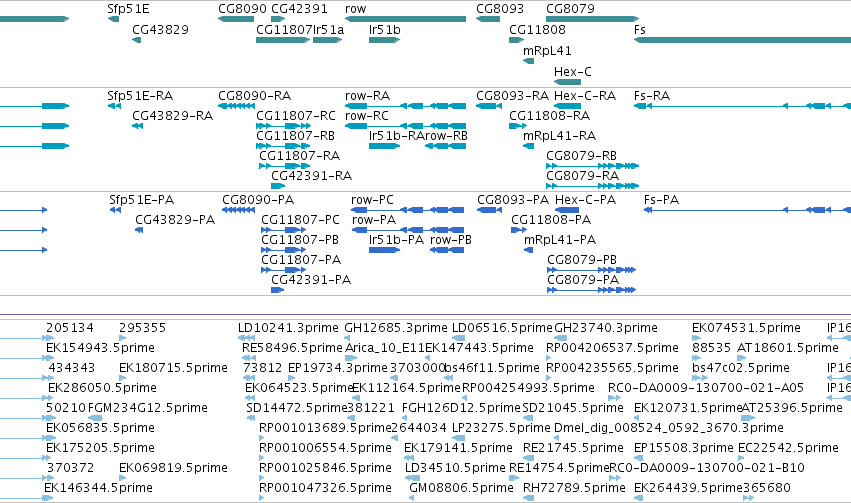Screen dimensions: 851x503
Task: Click EST label EK180715.5prime
Action: point(173,368)
